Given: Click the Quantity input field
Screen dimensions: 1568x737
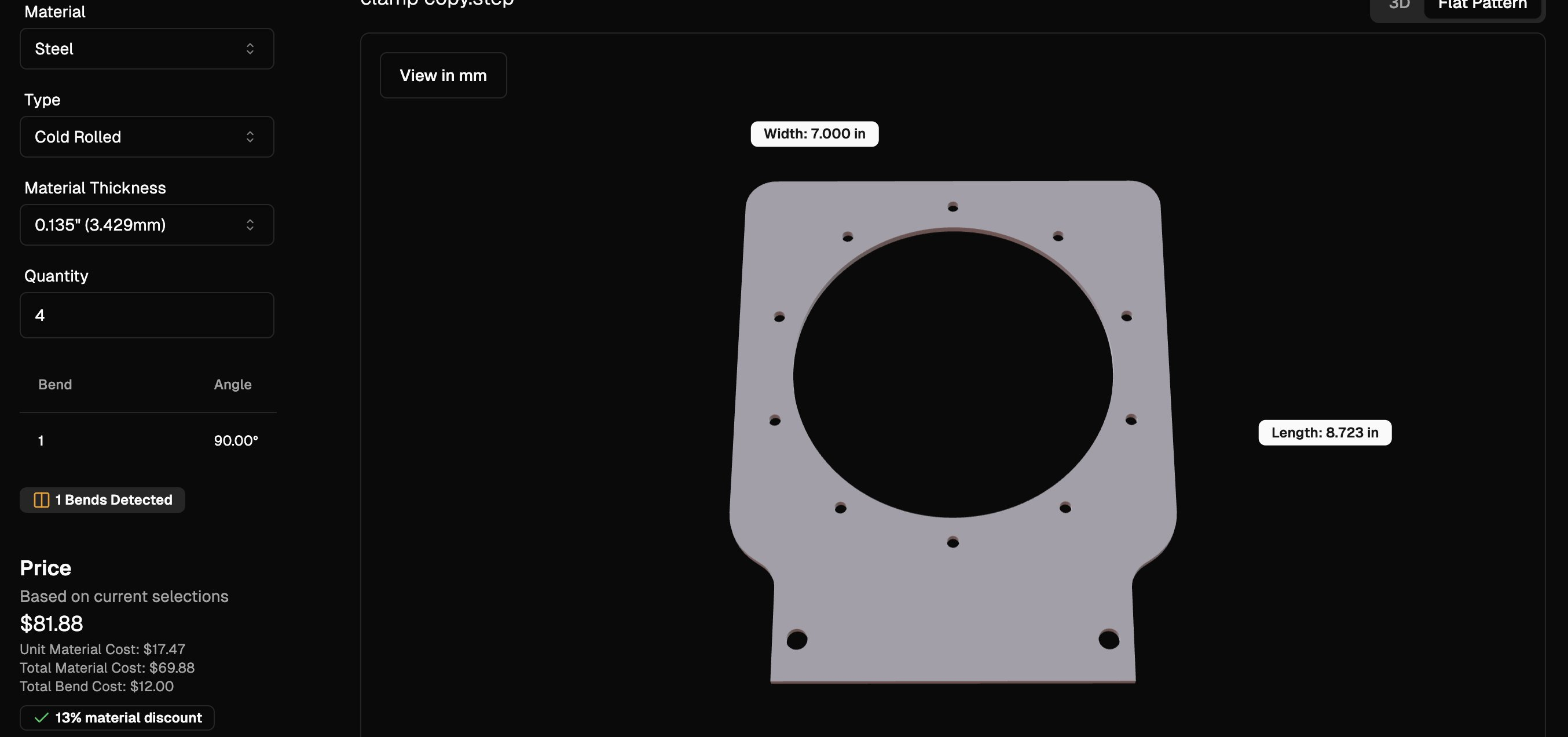Looking at the screenshot, I should click(146, 315).
